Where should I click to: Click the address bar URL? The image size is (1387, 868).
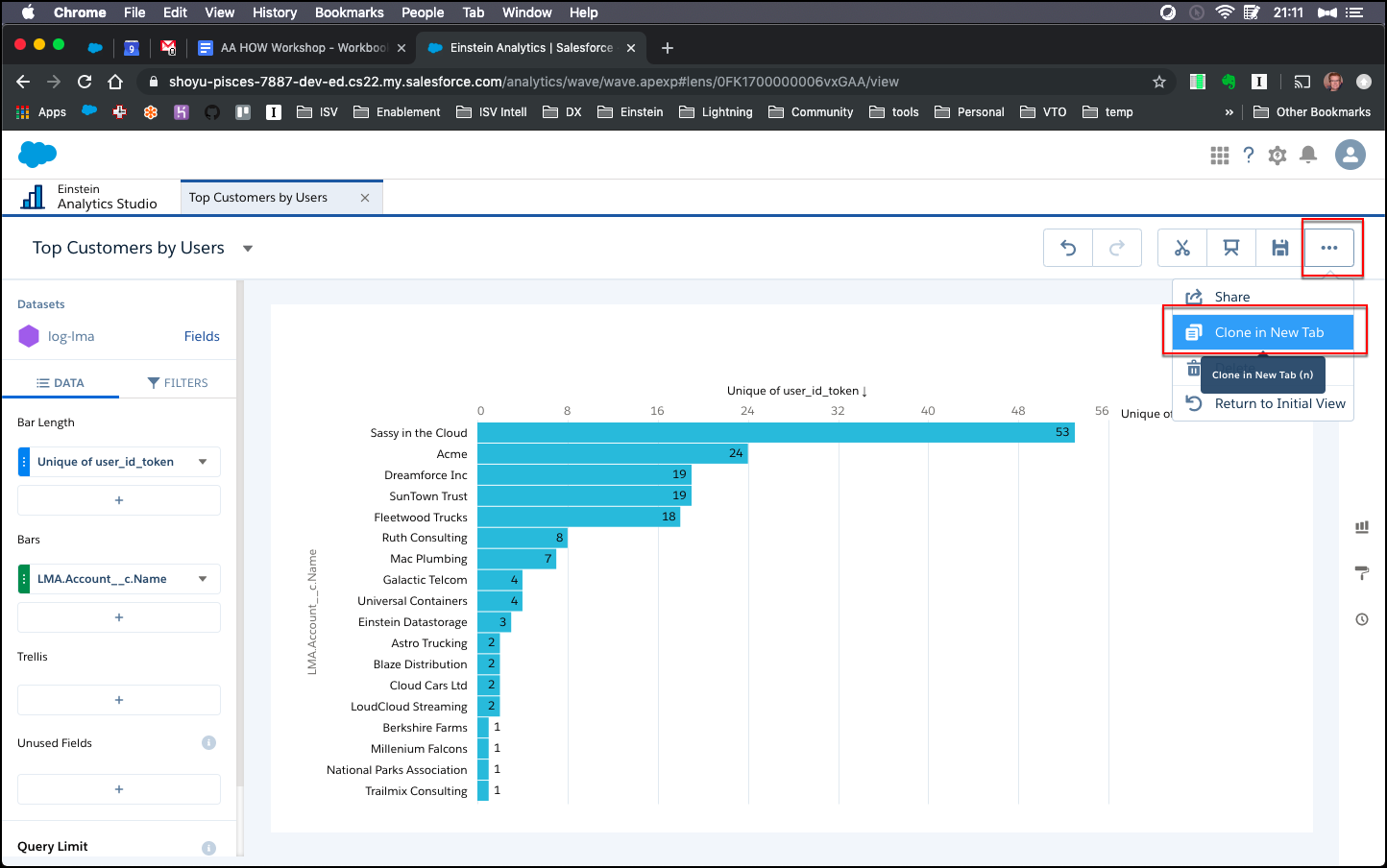click(x=534, y=82)
